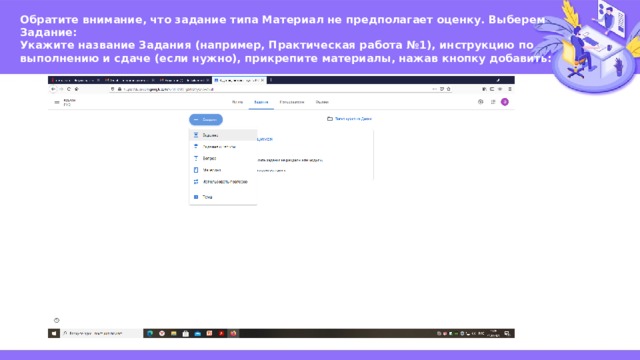Pick Материал from the create menu
640x360 pixels.
tap(223, 170)
